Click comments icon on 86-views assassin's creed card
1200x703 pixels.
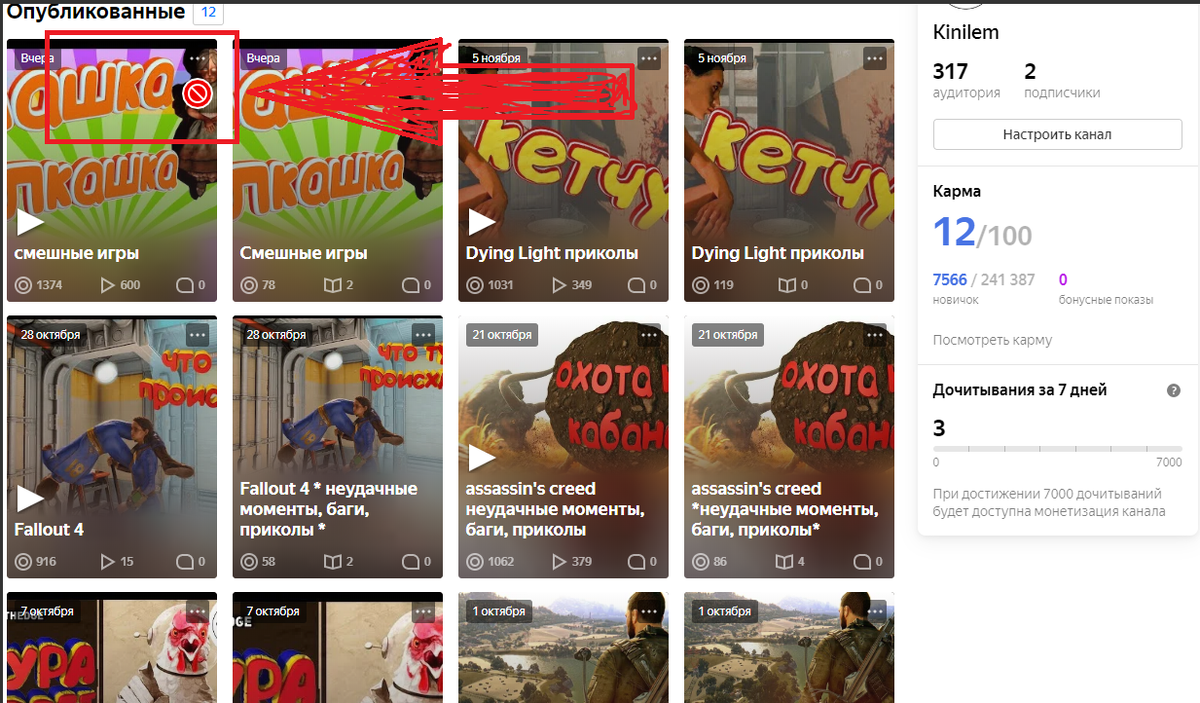pyautogui.click(x=862, y=562)
